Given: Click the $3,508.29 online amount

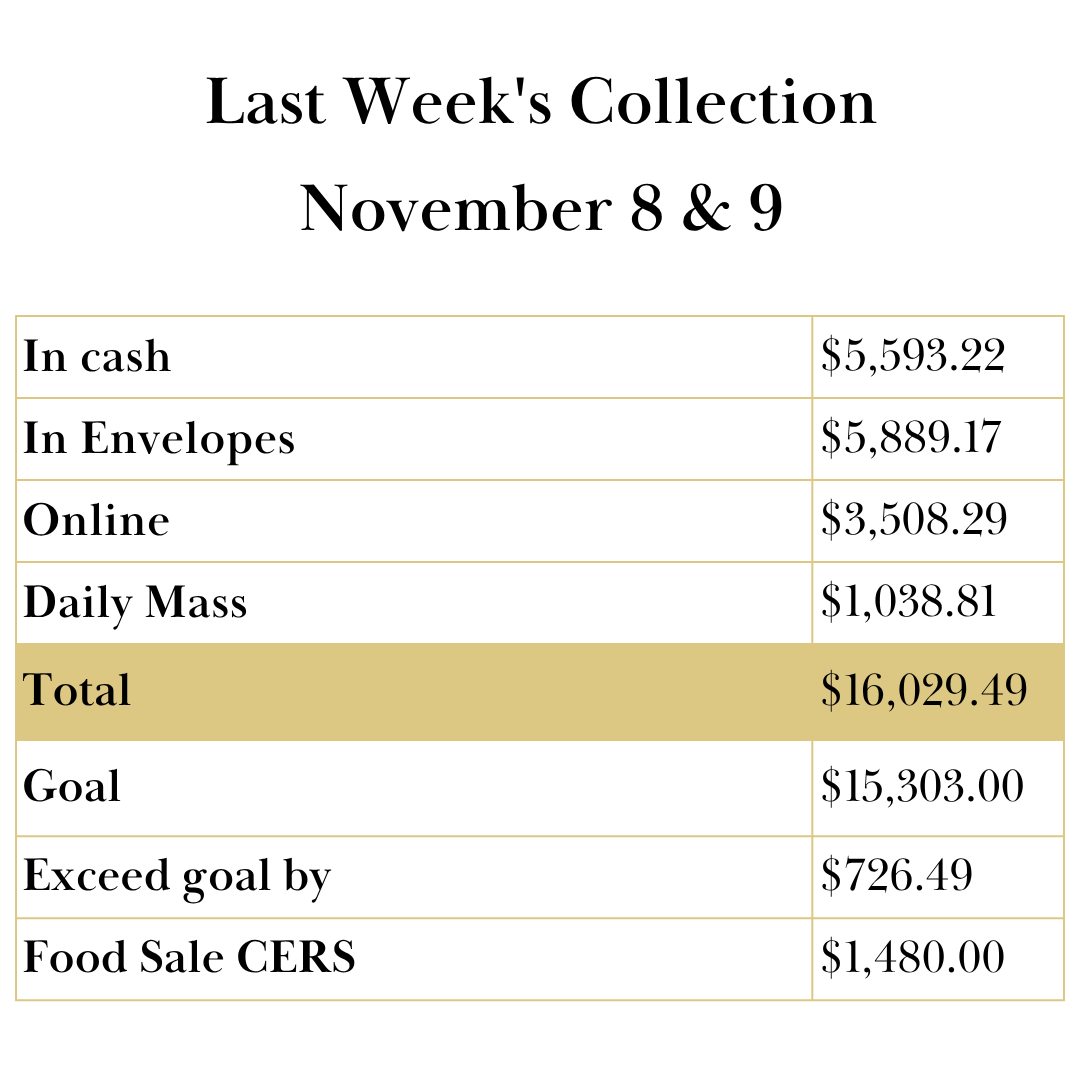Looking at the screenshot, I should [x=913, y=521].
